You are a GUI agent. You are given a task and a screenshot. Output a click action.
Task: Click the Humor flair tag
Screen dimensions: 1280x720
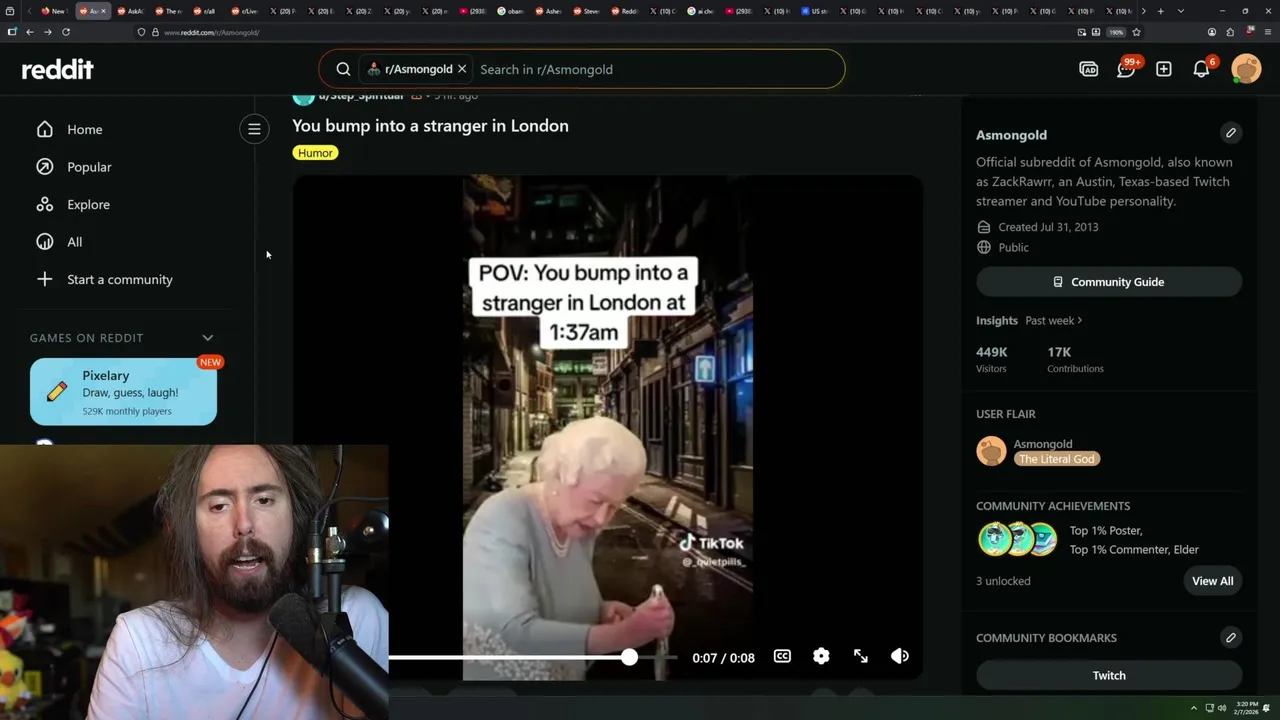315,153
